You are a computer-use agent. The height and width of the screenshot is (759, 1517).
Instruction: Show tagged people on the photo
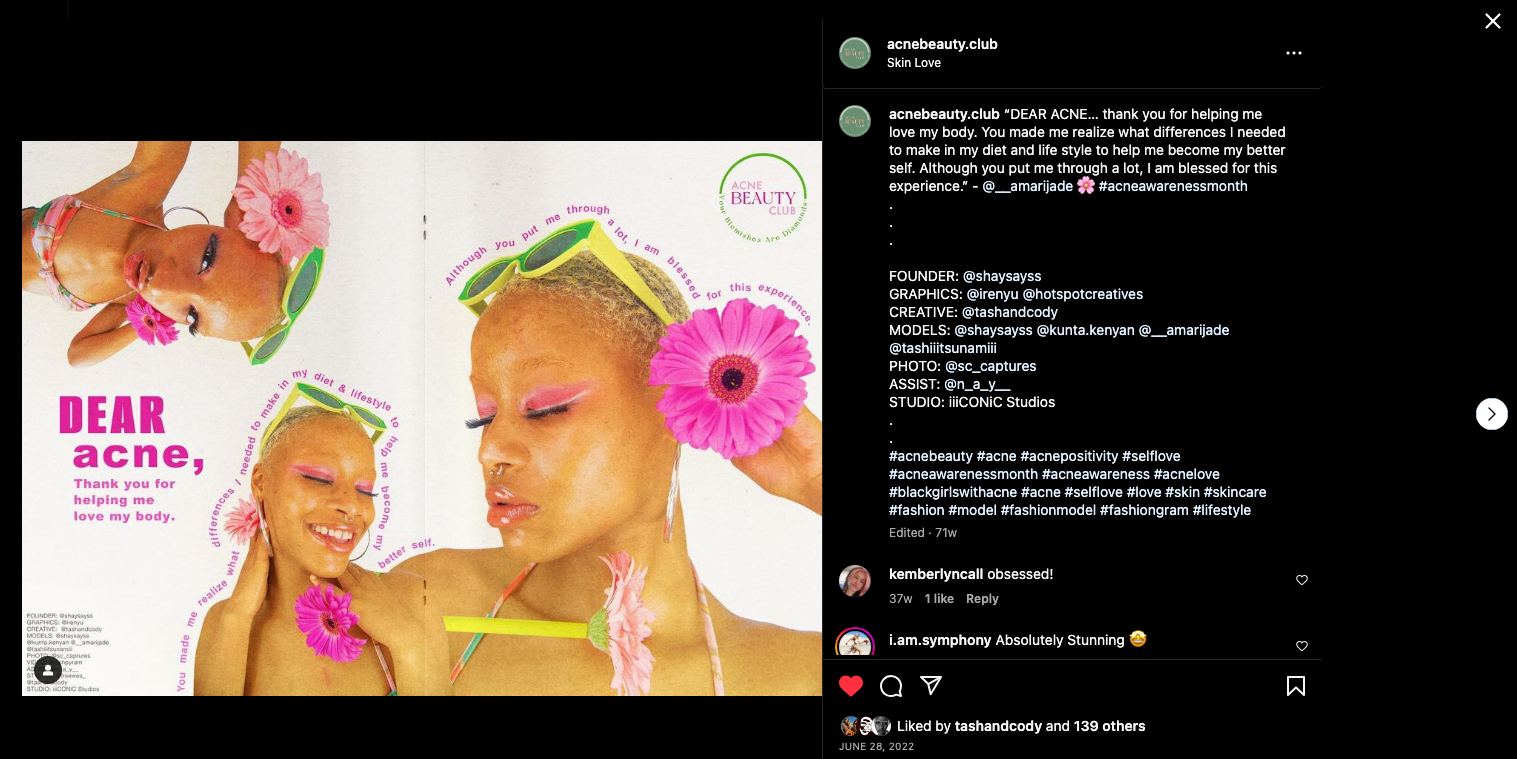[48, 670]
